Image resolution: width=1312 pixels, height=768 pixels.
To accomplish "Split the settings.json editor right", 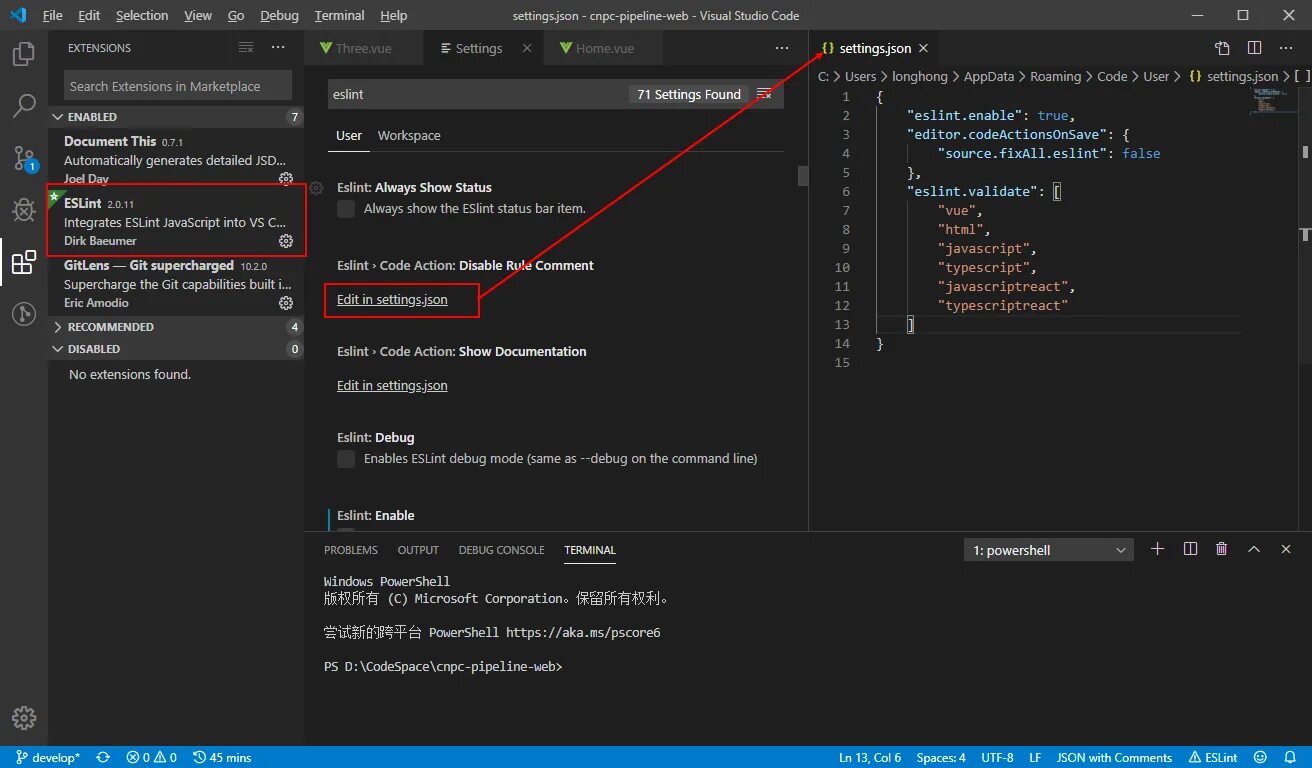I will click(1254, 48).
